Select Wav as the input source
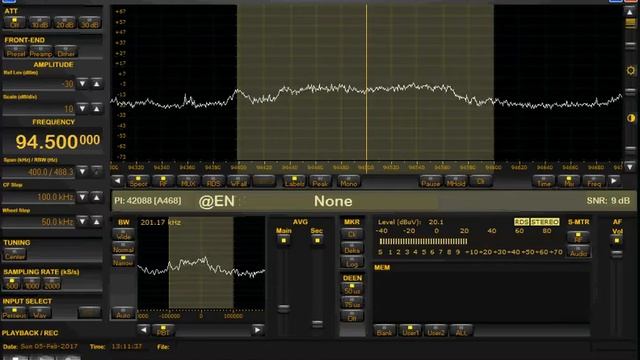 click(40, 313)
